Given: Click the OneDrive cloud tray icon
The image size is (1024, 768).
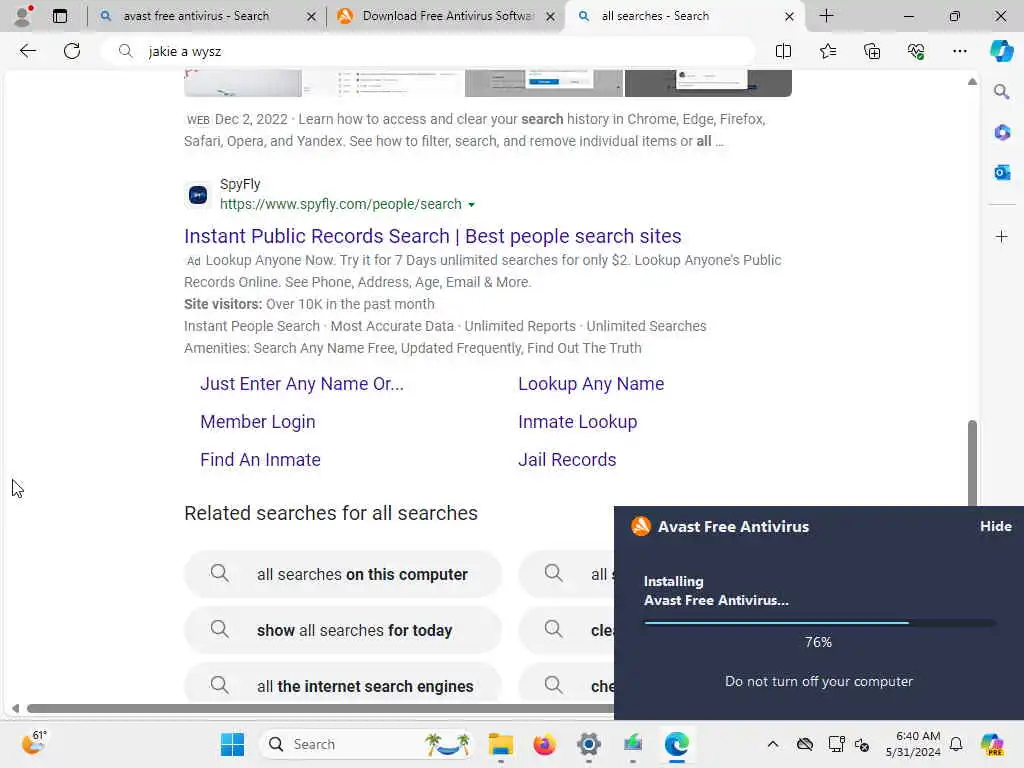Looking at the screenshot, I should click(x=805, y=744).
